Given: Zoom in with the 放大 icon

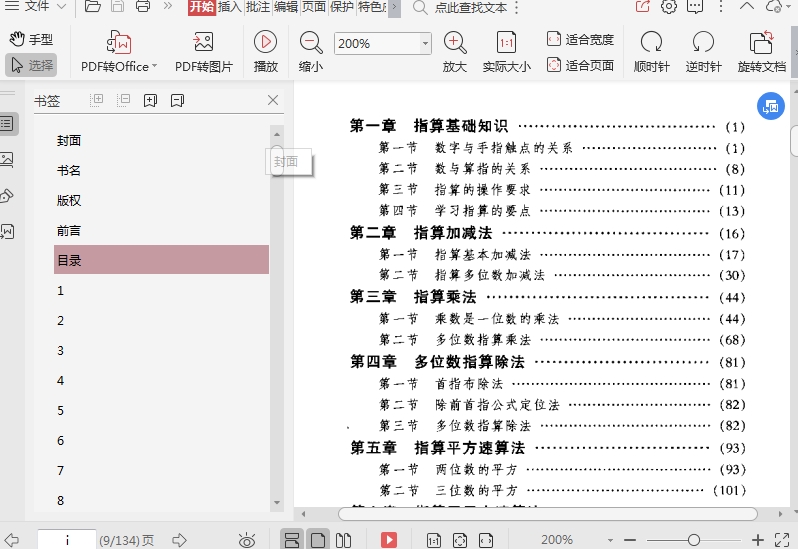Looking at the screenshot, I should (x=454, y=51).
